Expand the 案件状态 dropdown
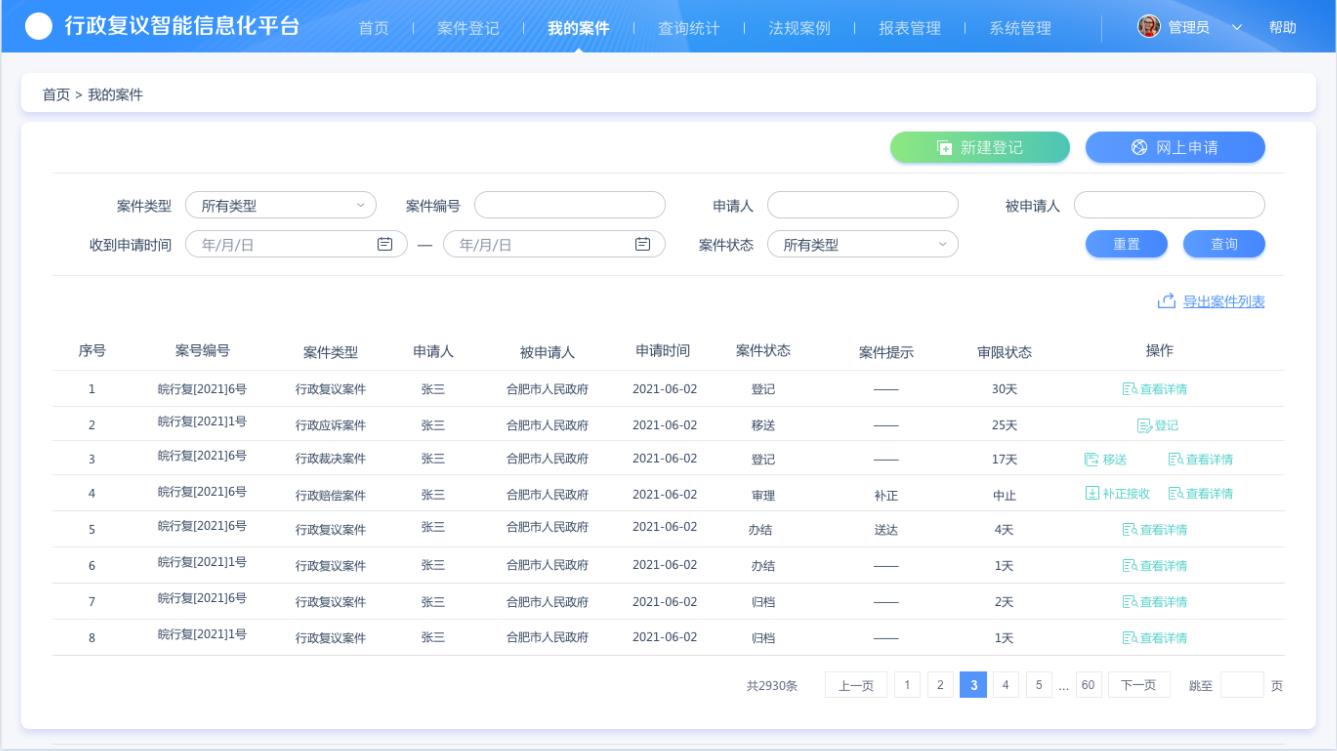Viewport: 1337px width, 751px height. coord(862,245)
